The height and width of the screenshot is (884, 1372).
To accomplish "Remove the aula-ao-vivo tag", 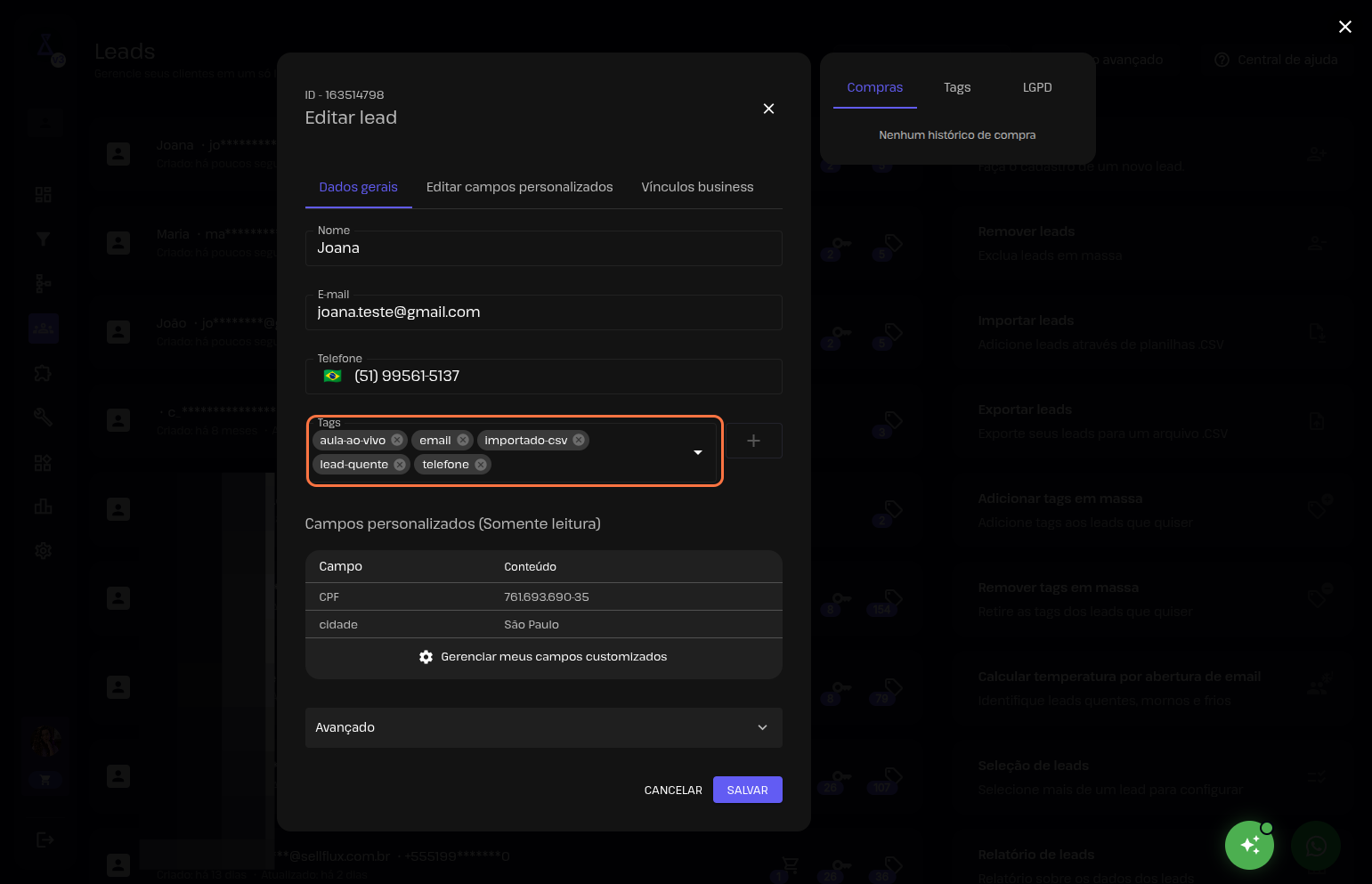I will click(397, 440).
